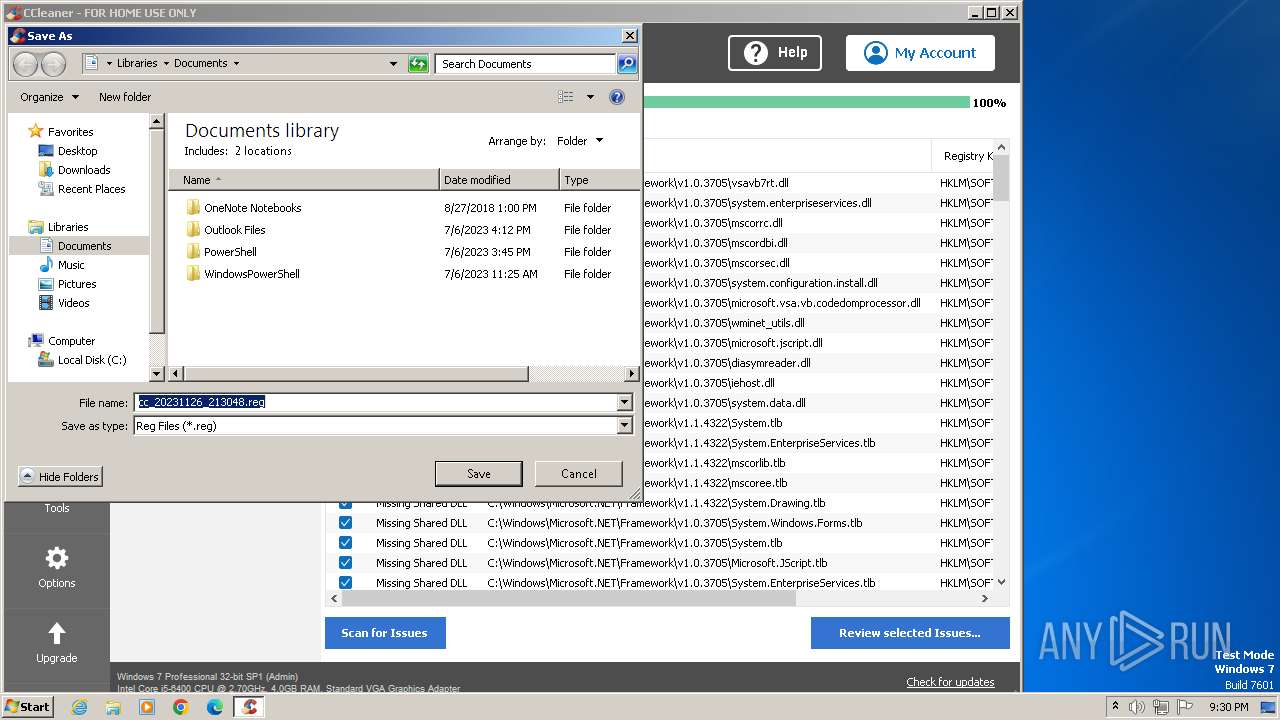Image resolution: width=1280 pixels, height=720 pixels.
Task: Expand the Save as type dropdown
Action: click(625, 425)
